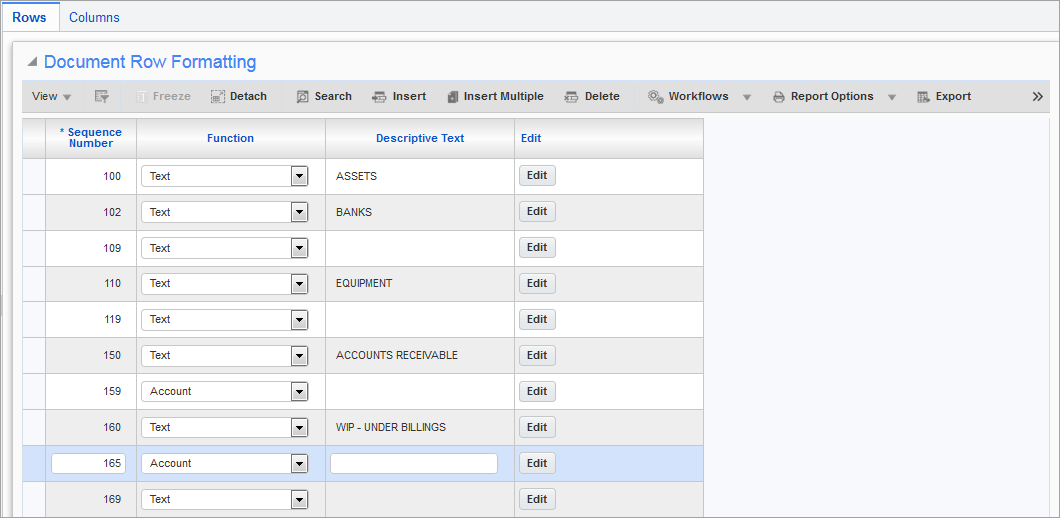Switch to the Columns tab
1060x518 pixels.
94,18
